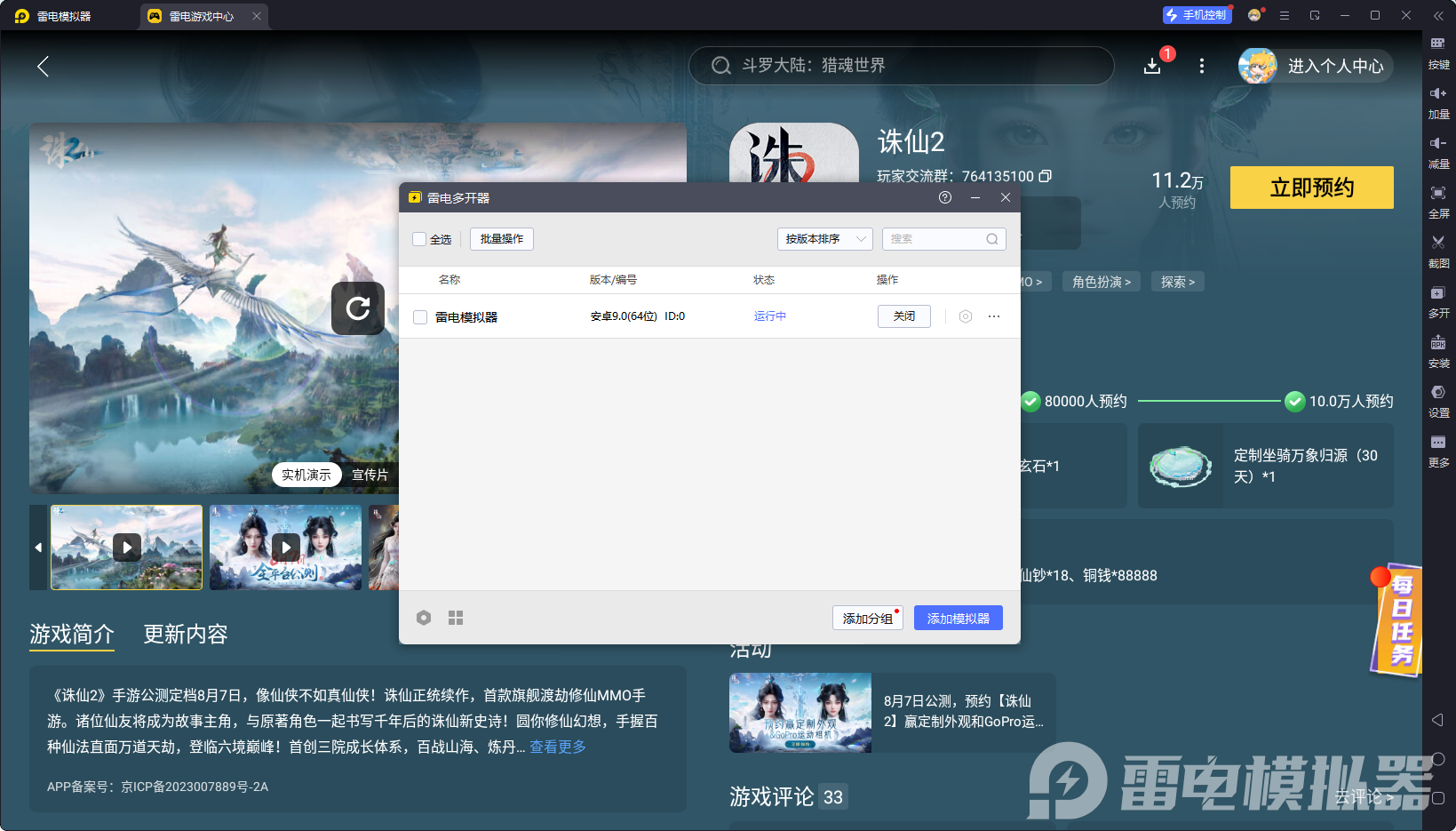Open the keyboard mapping (按键) sidebar icon
Image resolution: width=1456 pixels, height=831 pixels.
[1438, 44]
